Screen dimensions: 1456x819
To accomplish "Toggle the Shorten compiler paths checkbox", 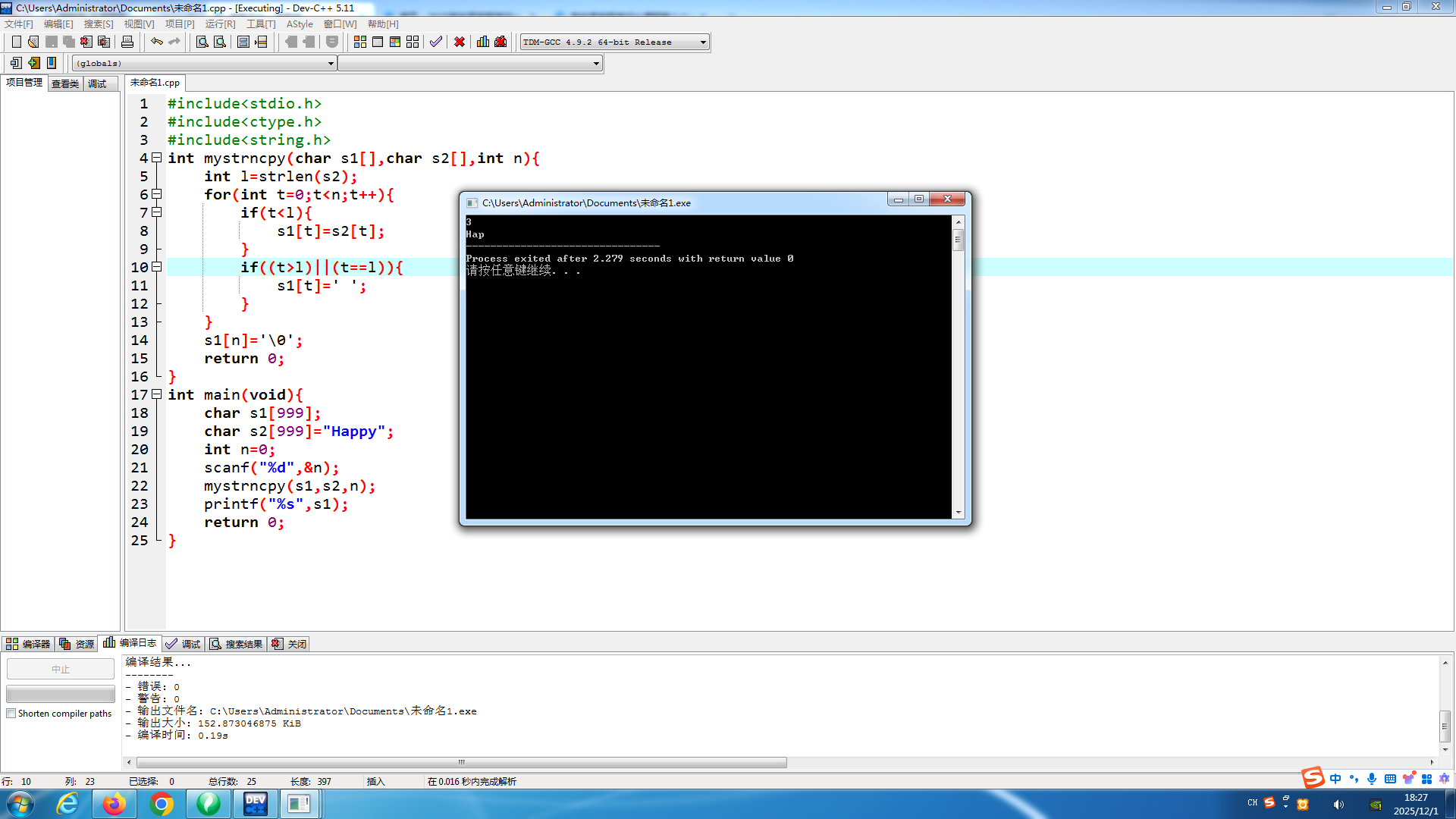I will click(11, 714).
